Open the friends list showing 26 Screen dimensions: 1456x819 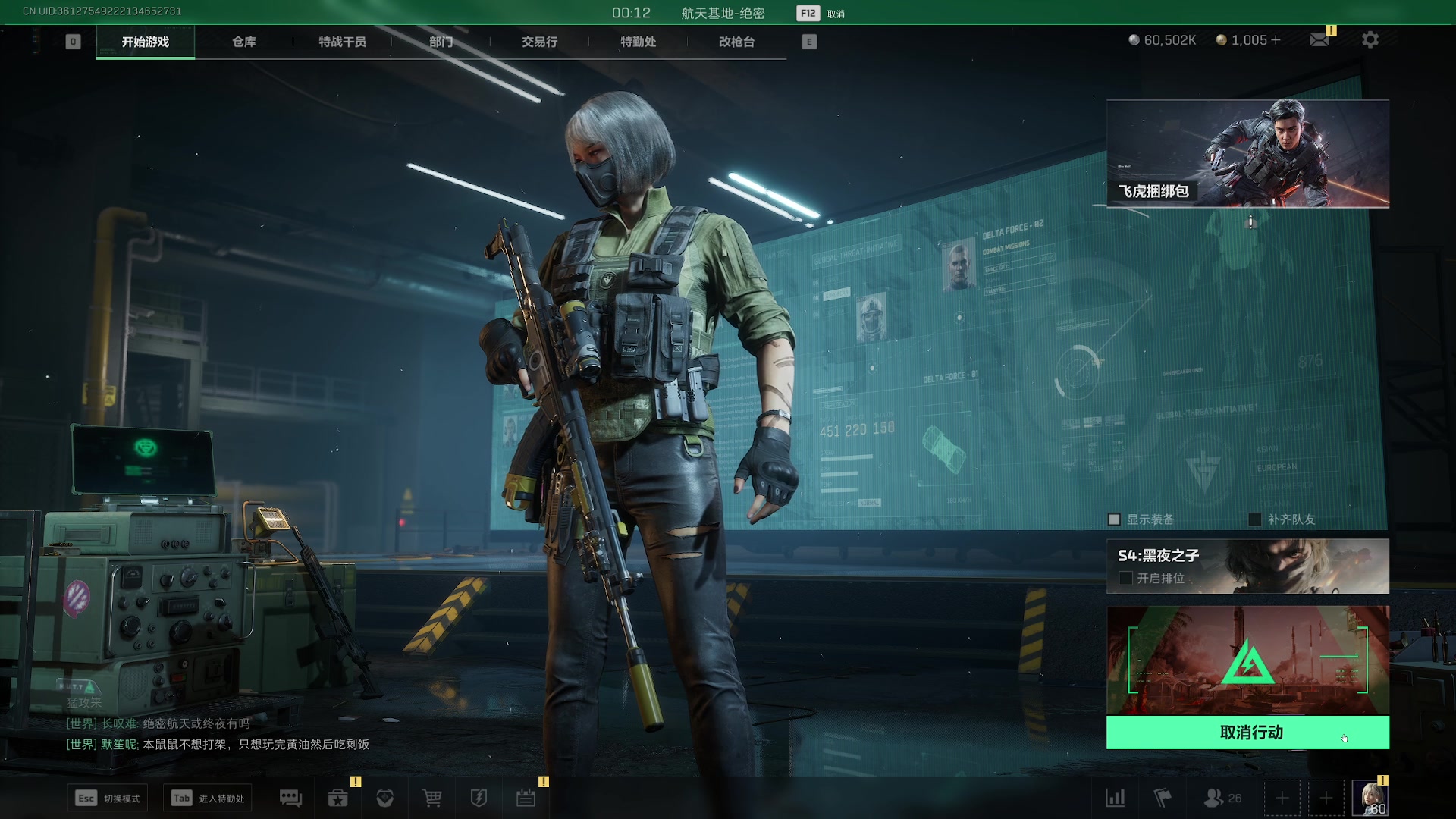[1222, 798]
